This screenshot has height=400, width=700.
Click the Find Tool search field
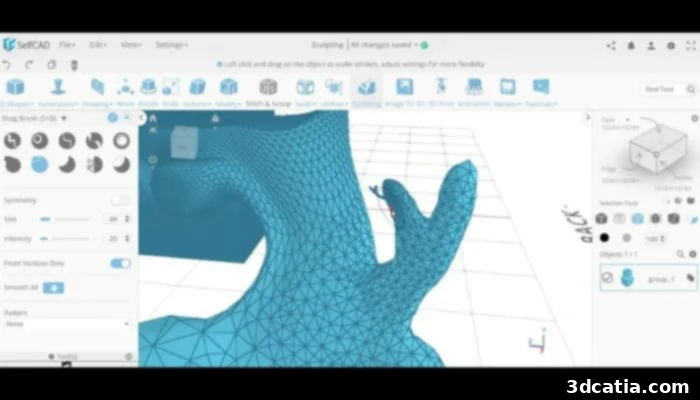pos(662,89)
